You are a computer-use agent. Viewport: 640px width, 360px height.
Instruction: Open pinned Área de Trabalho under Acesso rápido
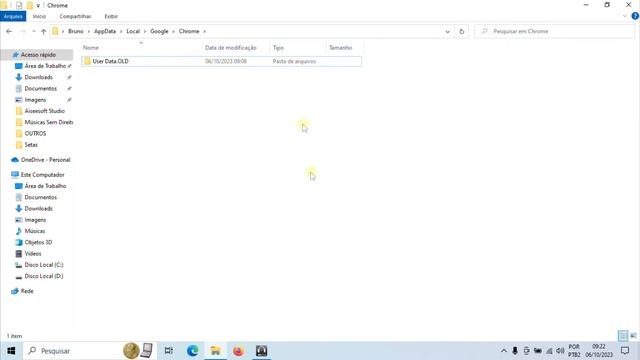click(x=45, y=66)
